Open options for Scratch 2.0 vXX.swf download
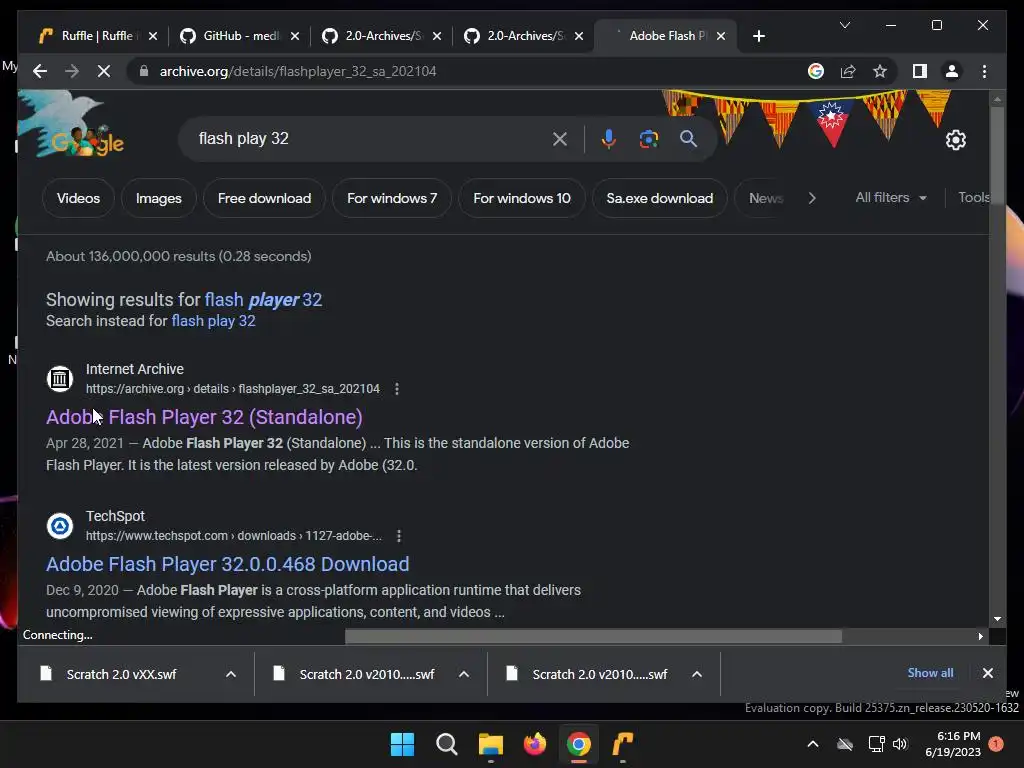This screenshot has height=768, width=1024. pos(231,674)
